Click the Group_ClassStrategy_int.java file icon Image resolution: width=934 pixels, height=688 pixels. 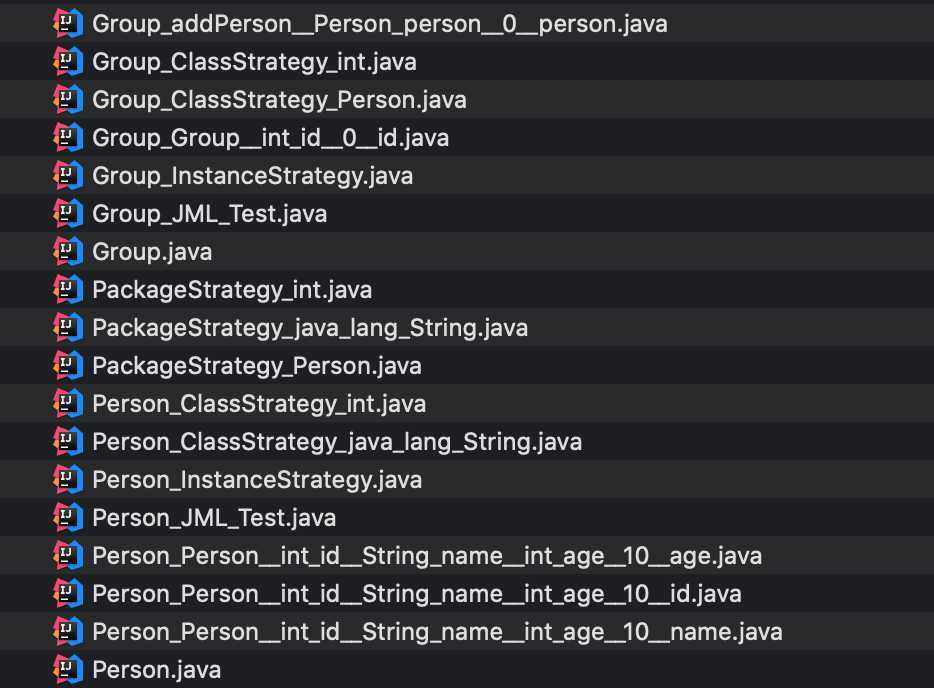point(67,61)
